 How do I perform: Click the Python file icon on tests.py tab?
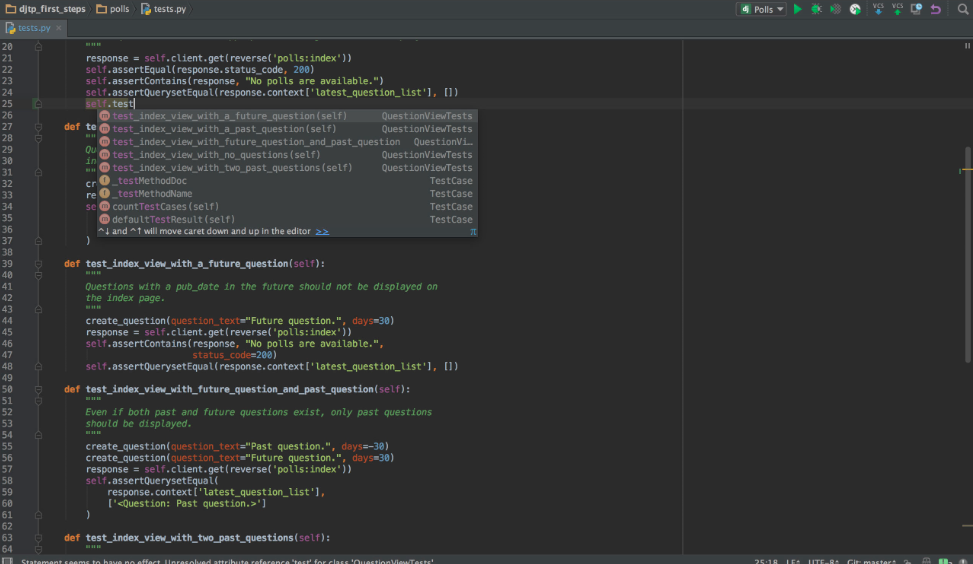11,28
